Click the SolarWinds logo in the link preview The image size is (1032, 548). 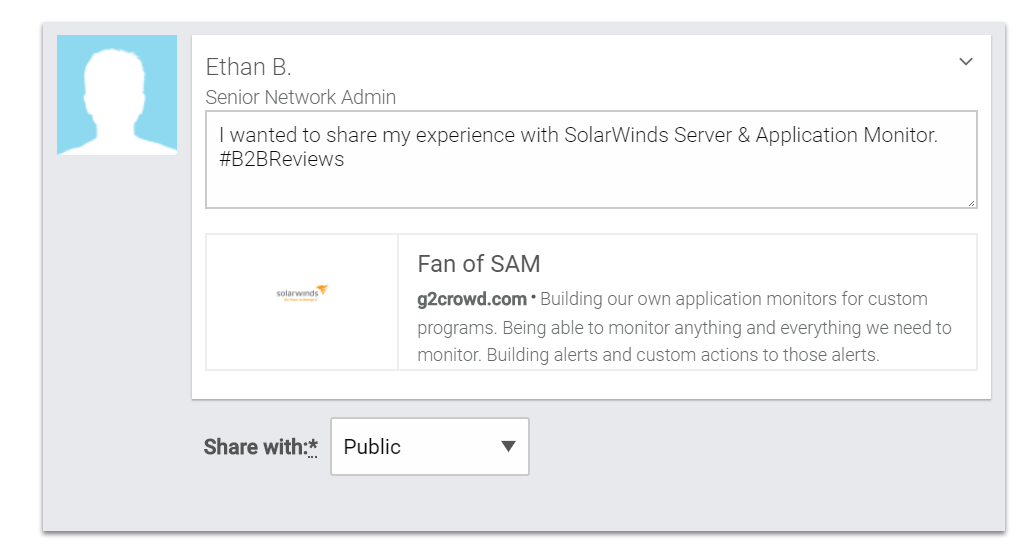302,293
